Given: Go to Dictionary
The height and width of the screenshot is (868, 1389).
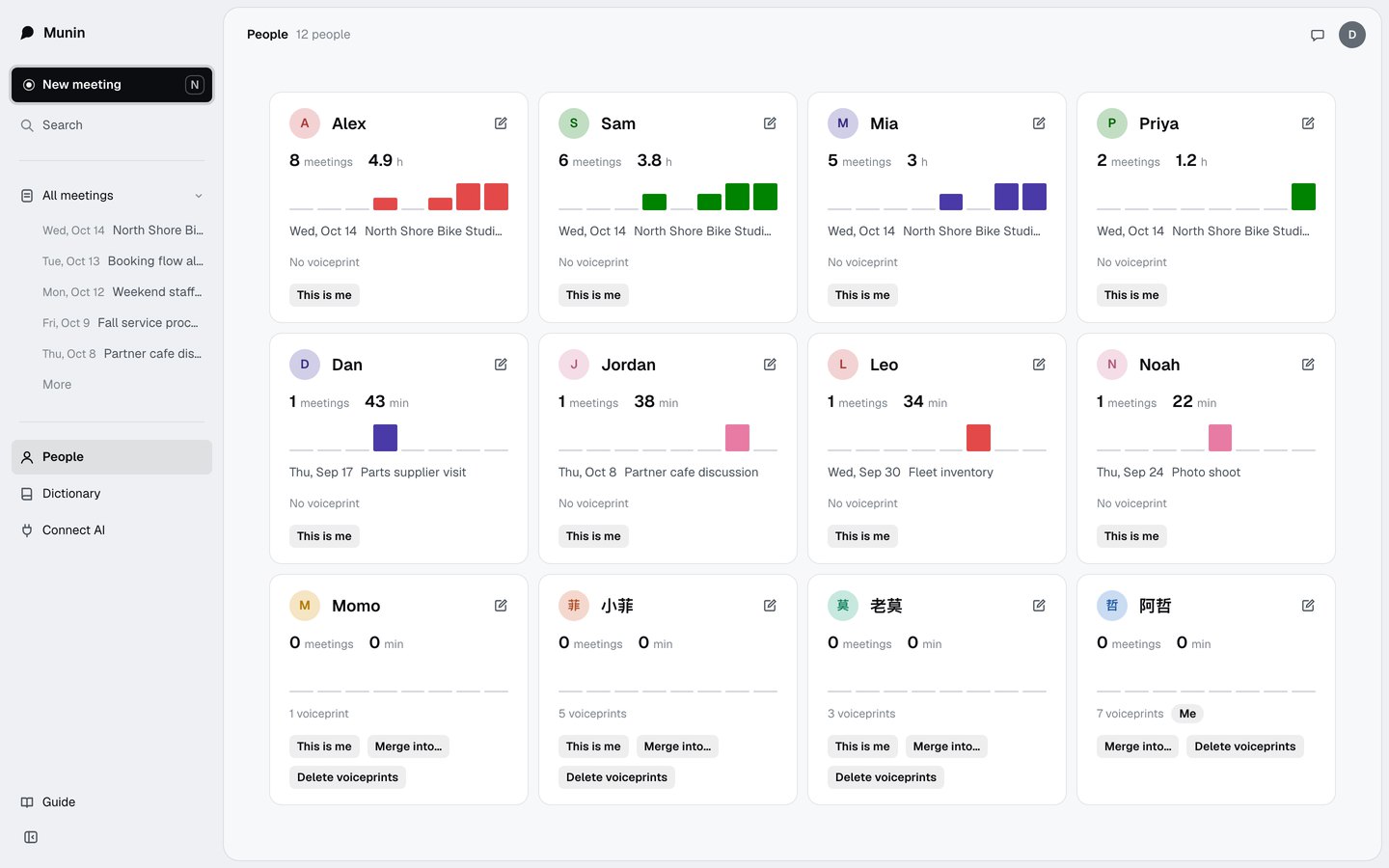Looking at the screenshot, I should click(112, 494).
